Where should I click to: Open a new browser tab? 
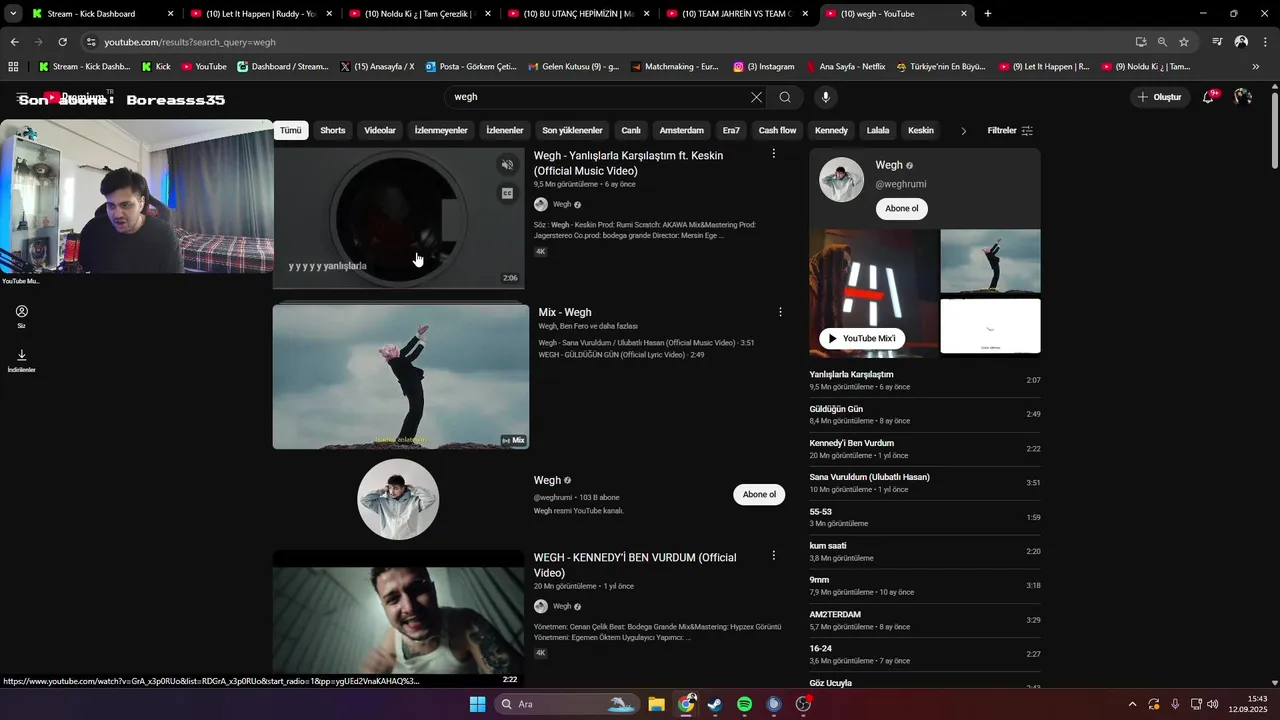[988, 14]
